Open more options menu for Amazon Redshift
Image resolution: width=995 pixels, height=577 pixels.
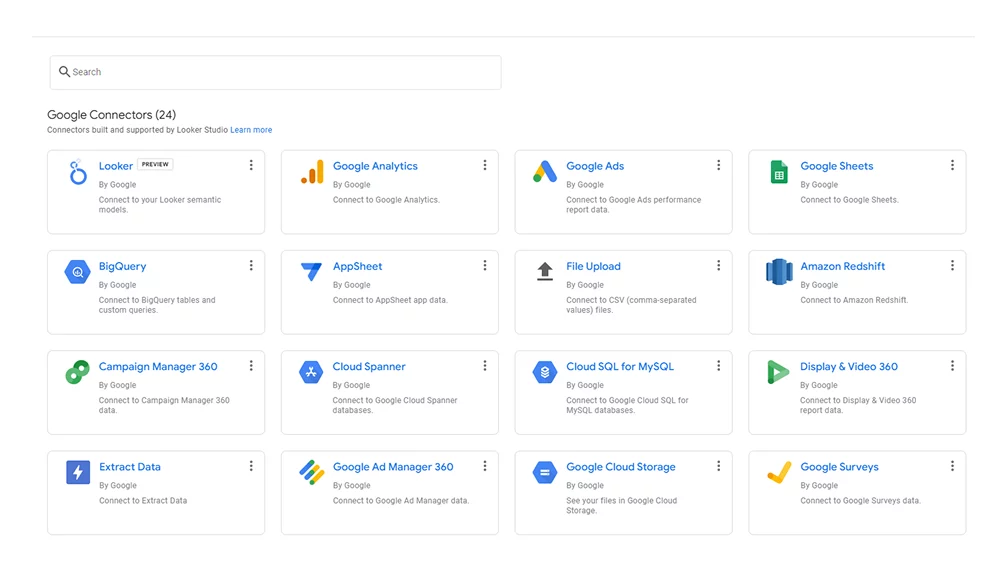(952, 265)
